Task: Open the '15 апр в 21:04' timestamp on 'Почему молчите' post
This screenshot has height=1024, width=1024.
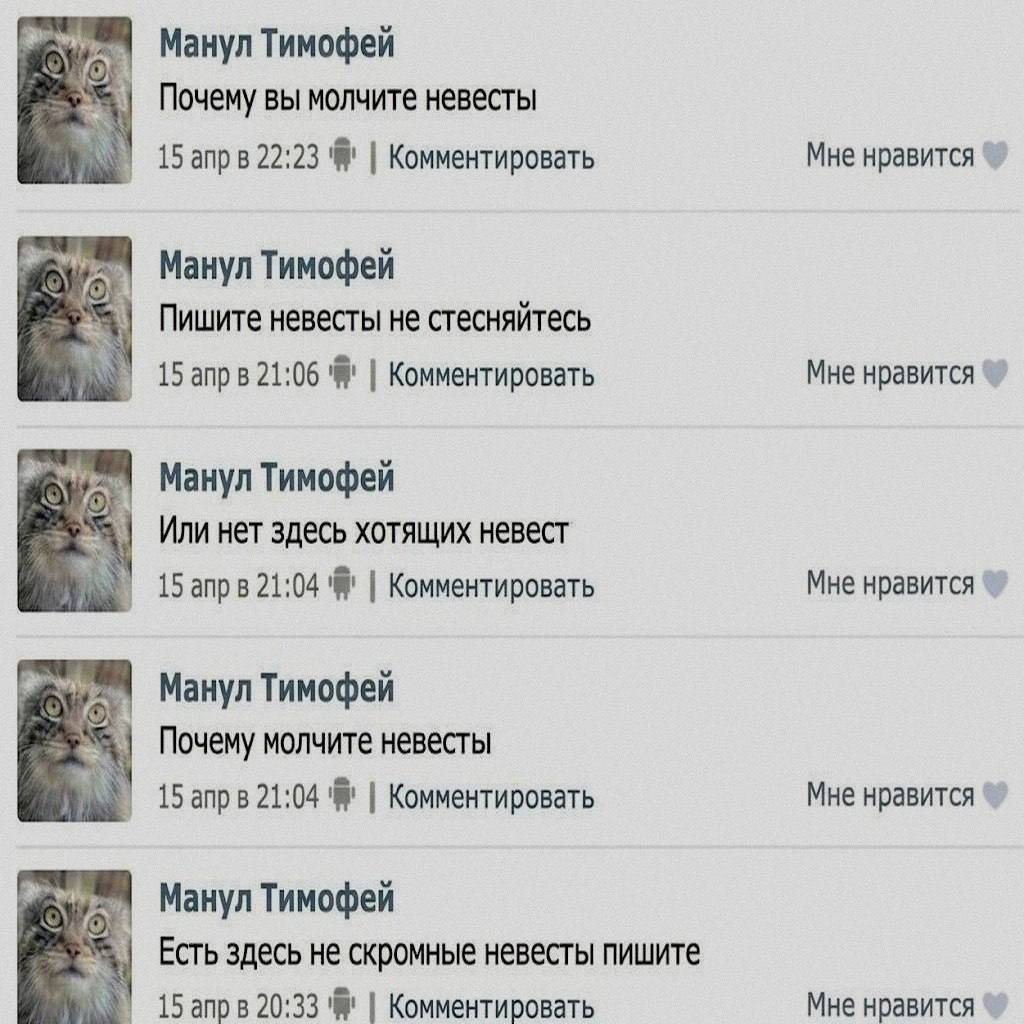Action: coord(238,797)
